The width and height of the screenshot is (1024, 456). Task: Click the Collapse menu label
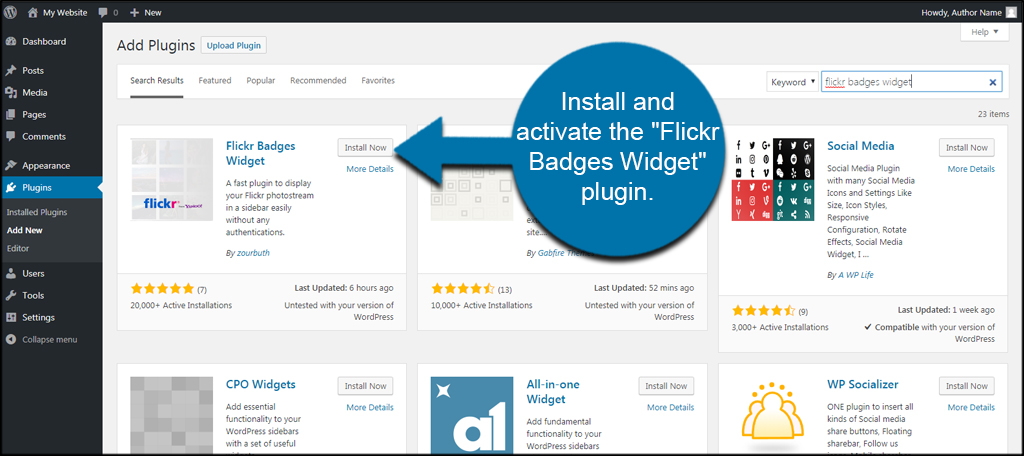[x=50, y=340]
